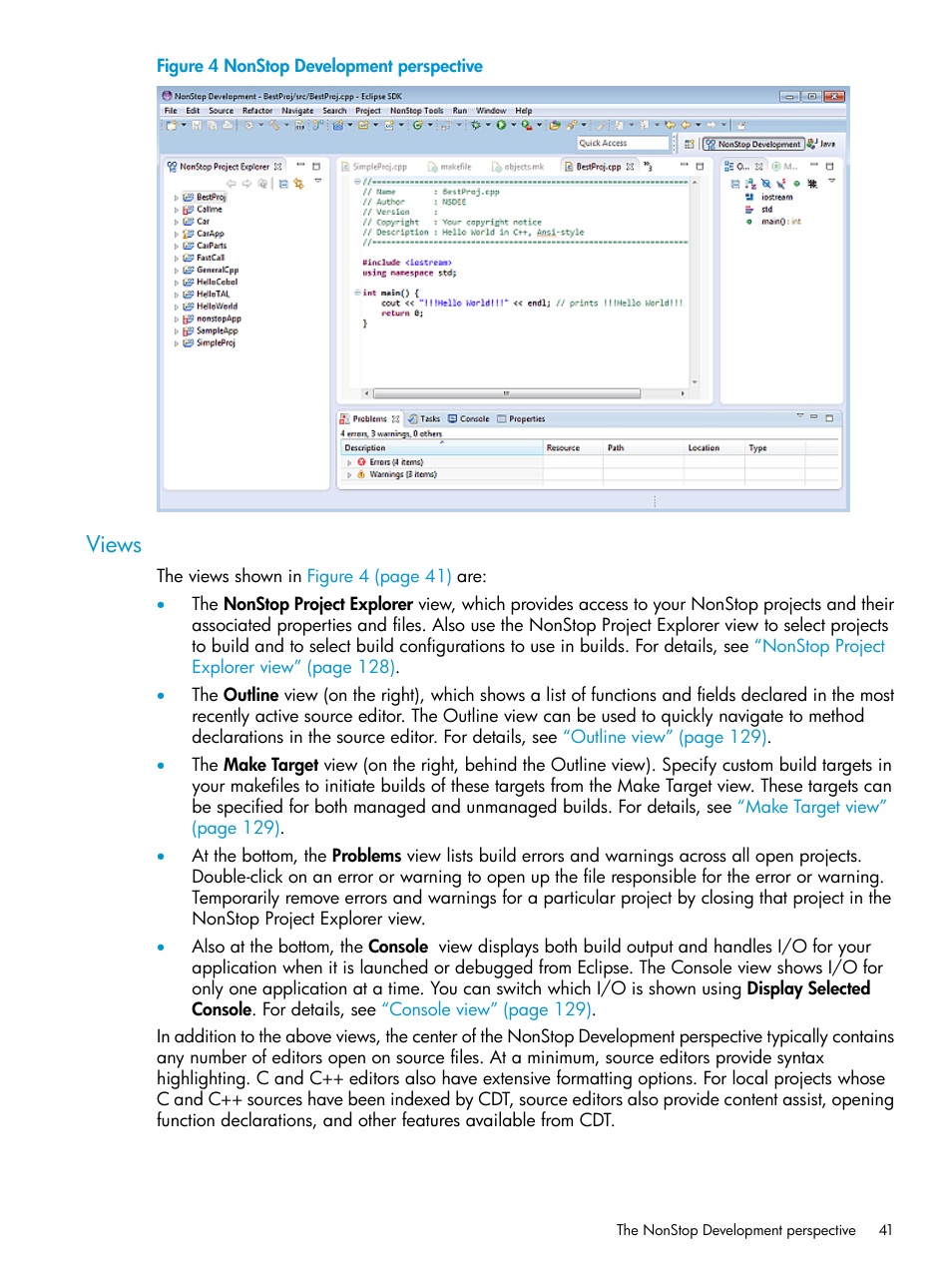Open "Console view" (page 129) link

[x=486, y=1009]
